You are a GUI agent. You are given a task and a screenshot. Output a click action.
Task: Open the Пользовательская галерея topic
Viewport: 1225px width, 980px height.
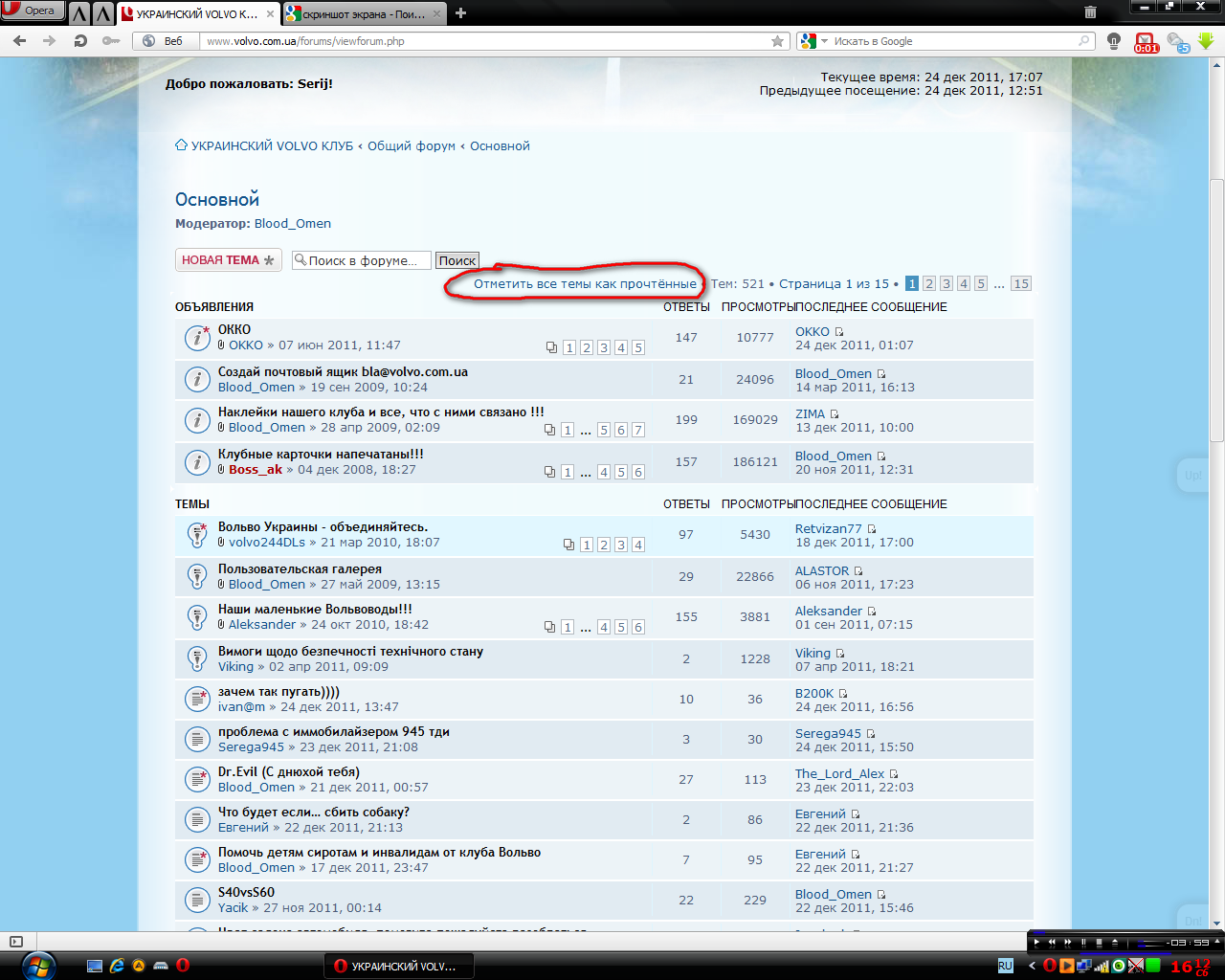pos(300,569)
